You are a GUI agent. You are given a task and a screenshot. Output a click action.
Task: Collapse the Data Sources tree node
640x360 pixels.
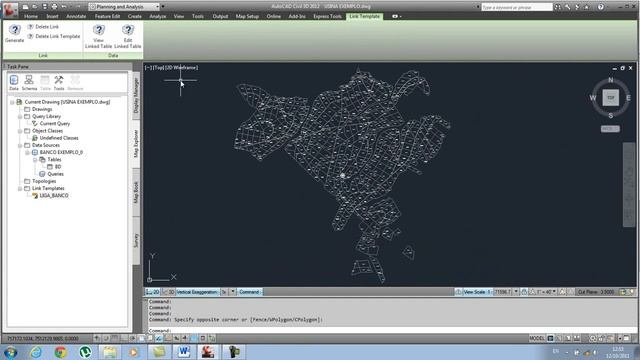click(20, 145)
